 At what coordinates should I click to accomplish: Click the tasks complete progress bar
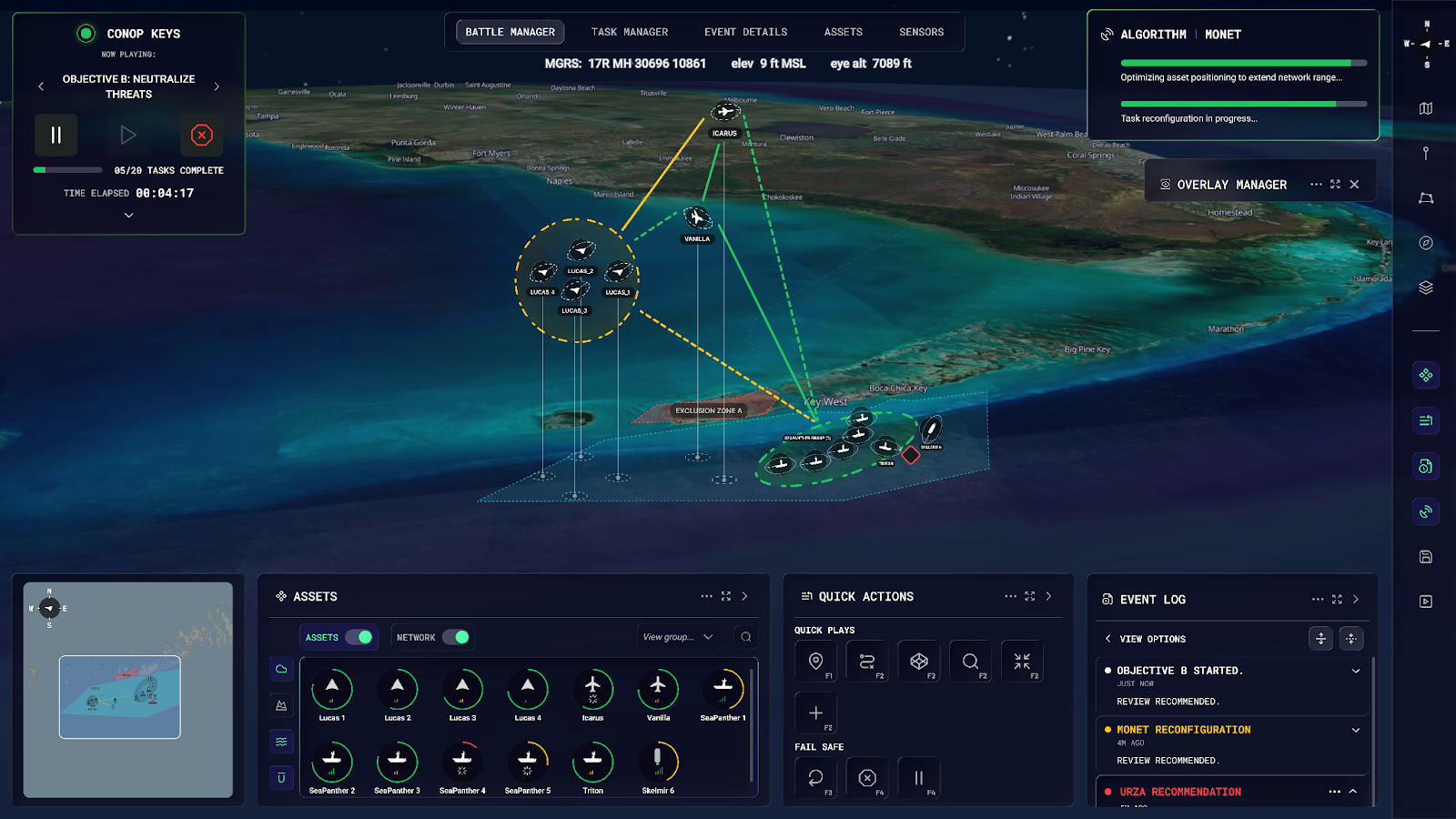pyautogui.click(x=67, y=170)
